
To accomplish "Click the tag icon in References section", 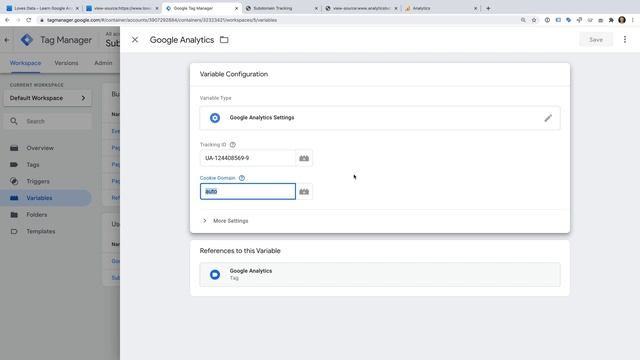I will point(215,274).
